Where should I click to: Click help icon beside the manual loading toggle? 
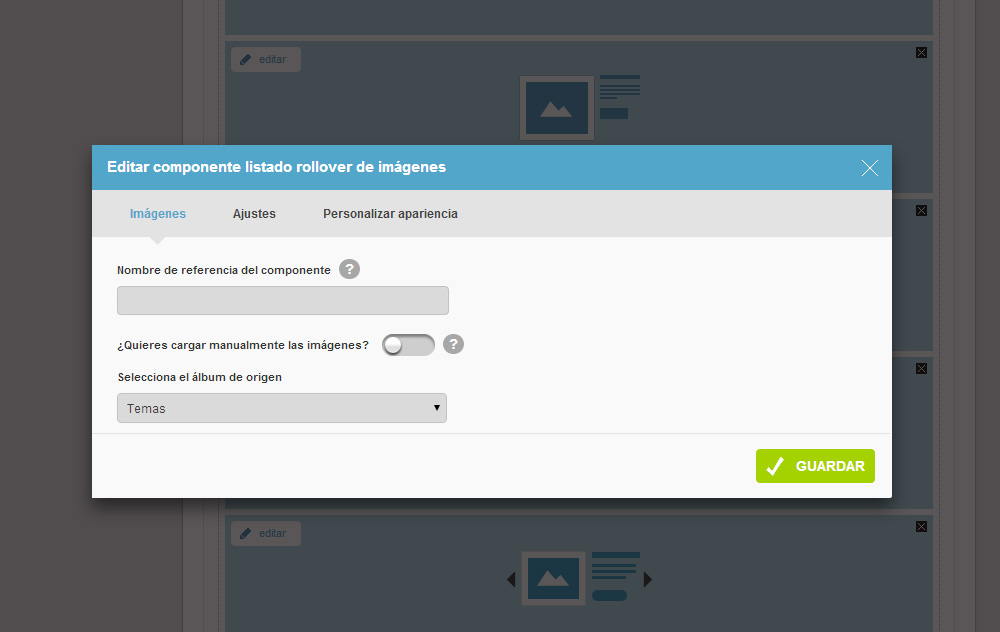pyautogui.click(x=453, y=344)
